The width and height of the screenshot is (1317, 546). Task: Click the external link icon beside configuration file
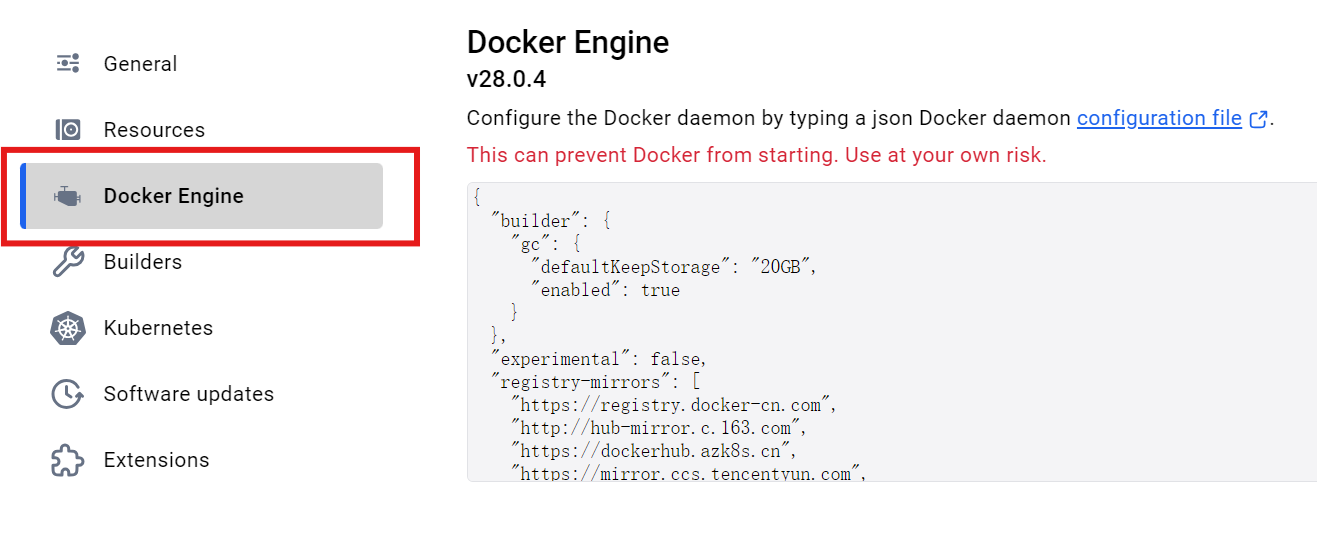point(1259,119)
